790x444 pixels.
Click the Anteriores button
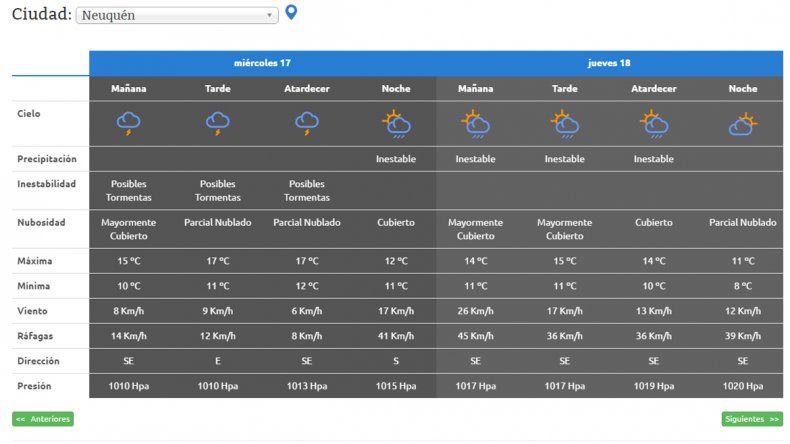click(x=43, y=419)
